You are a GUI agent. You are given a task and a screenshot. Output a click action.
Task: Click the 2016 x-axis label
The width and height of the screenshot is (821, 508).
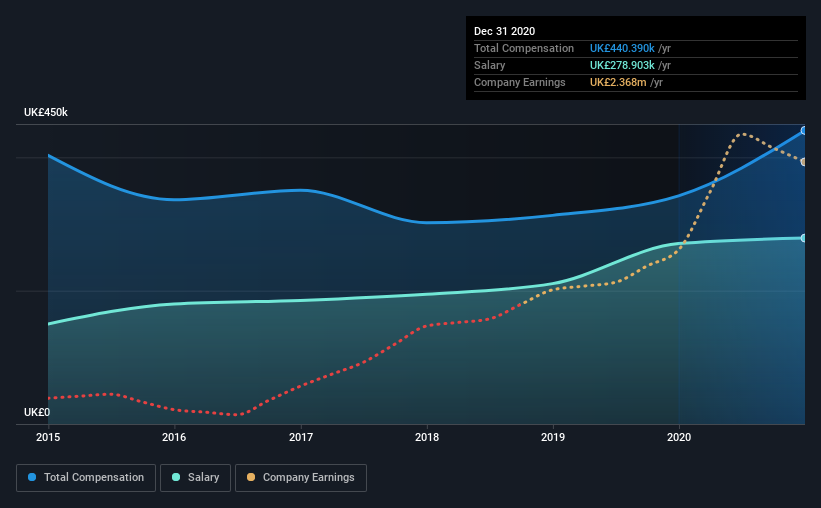coord(174,437)
